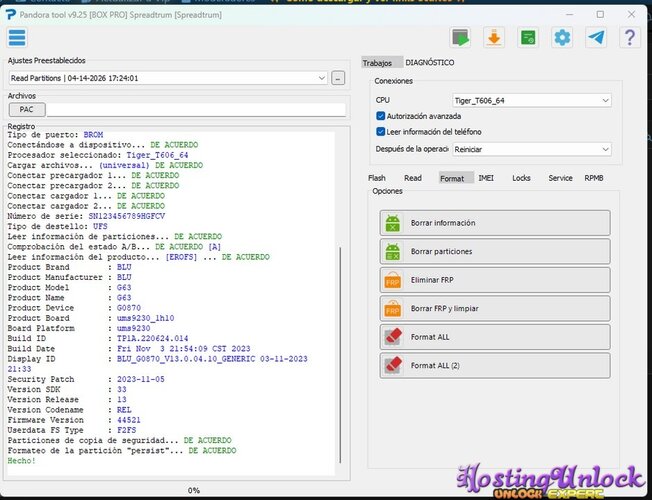Click eraser icon on Format ALL
Image resolution: width=652 pixels, height=500 pixels.
(393, 337)
